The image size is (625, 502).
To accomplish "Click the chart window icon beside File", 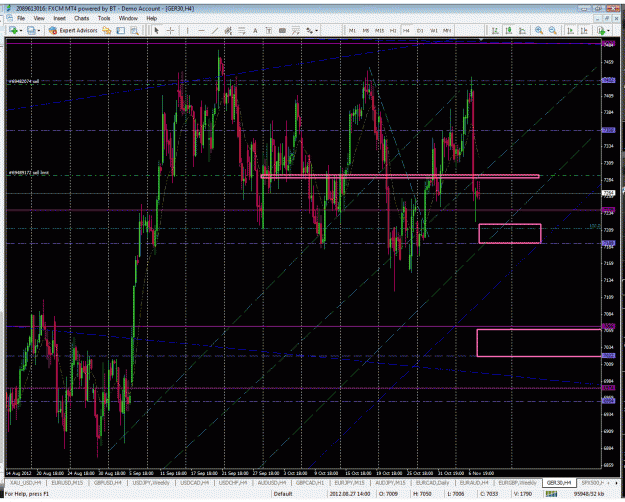I will tap(10, 18).
